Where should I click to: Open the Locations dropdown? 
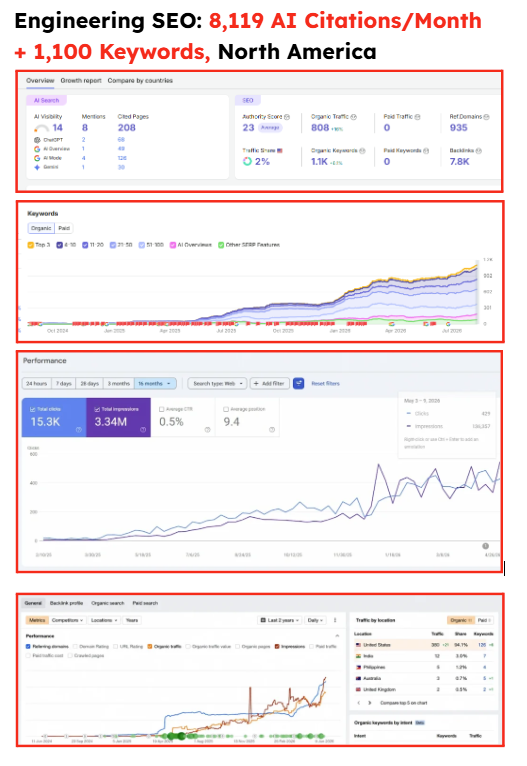(104, 620)
